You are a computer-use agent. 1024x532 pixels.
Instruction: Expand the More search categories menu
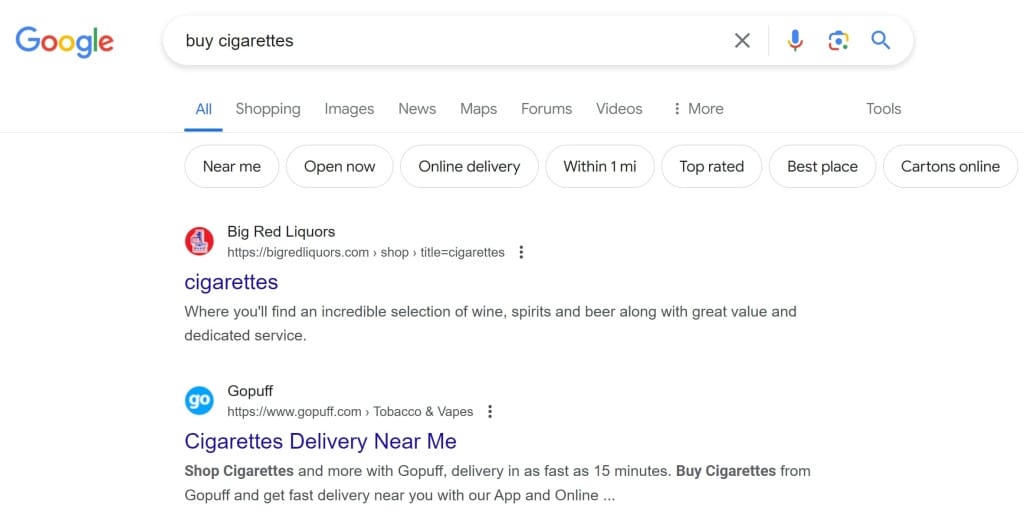697,109
